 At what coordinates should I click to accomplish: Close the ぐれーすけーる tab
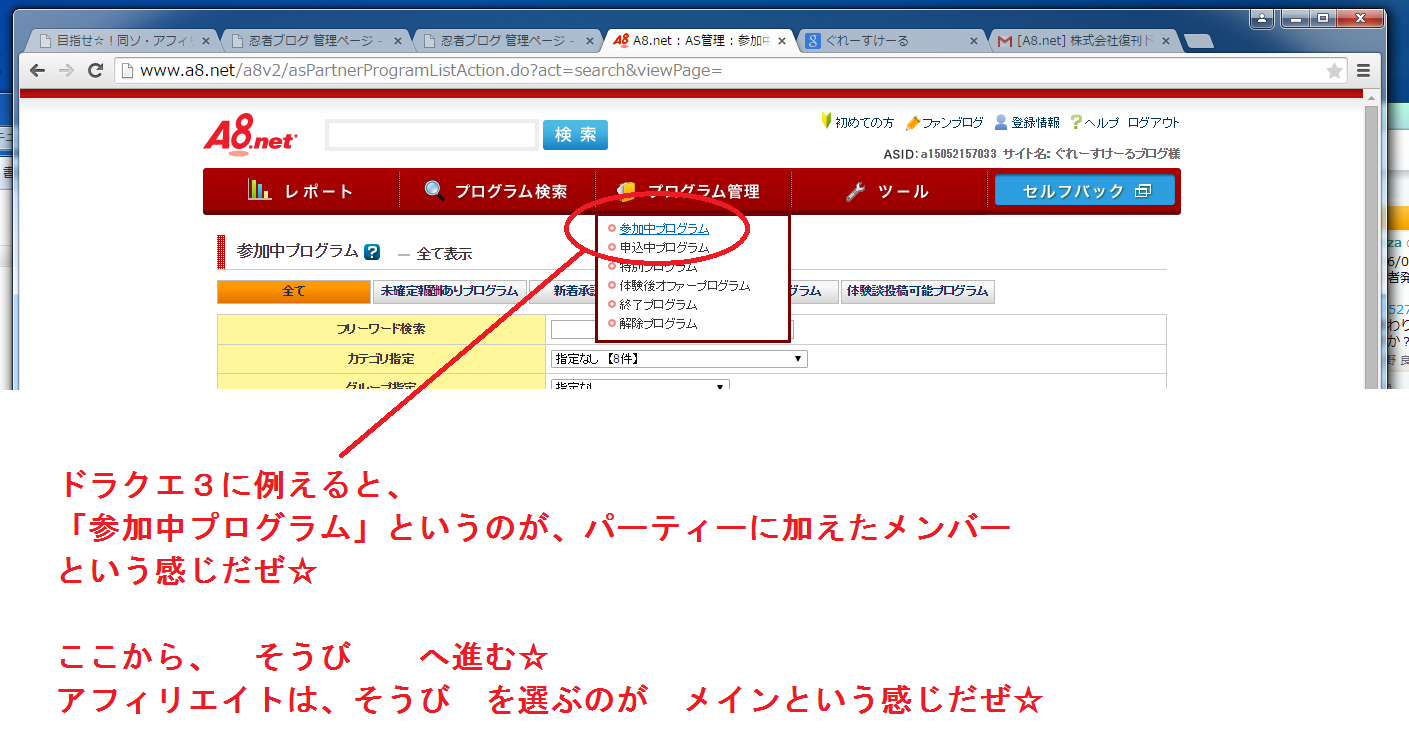(975, 41)
